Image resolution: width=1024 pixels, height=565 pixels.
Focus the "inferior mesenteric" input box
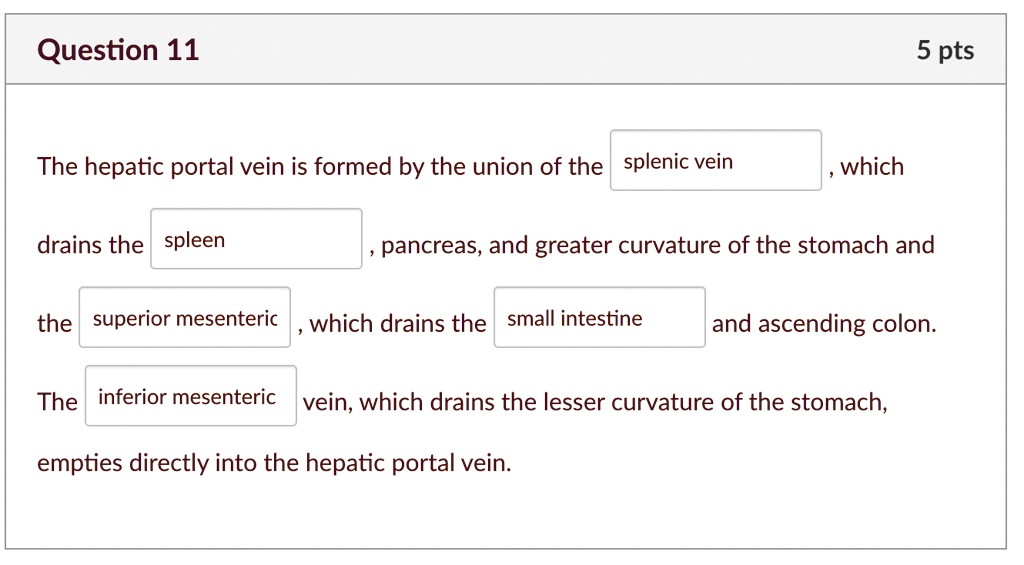click(x=191, y=395)
